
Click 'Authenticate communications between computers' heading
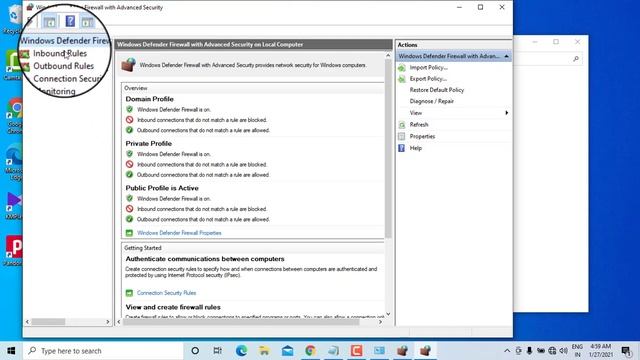point(205,259)
